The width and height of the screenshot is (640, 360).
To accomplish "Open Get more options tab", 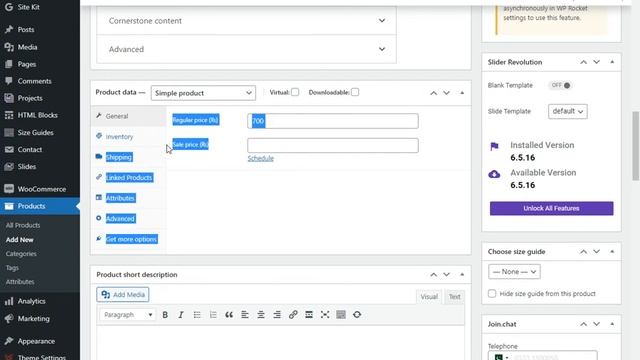I will pyautogui.click(x=129, y=239).
